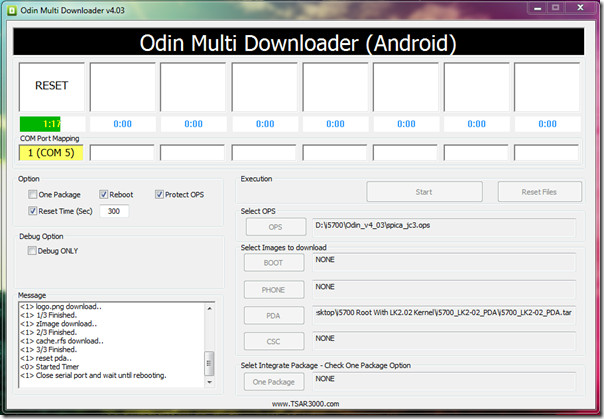Screen dimensions: 604x419
Task: Click the message log scroll up arrow
Action: pyautogui.click(x=210, y=308)
